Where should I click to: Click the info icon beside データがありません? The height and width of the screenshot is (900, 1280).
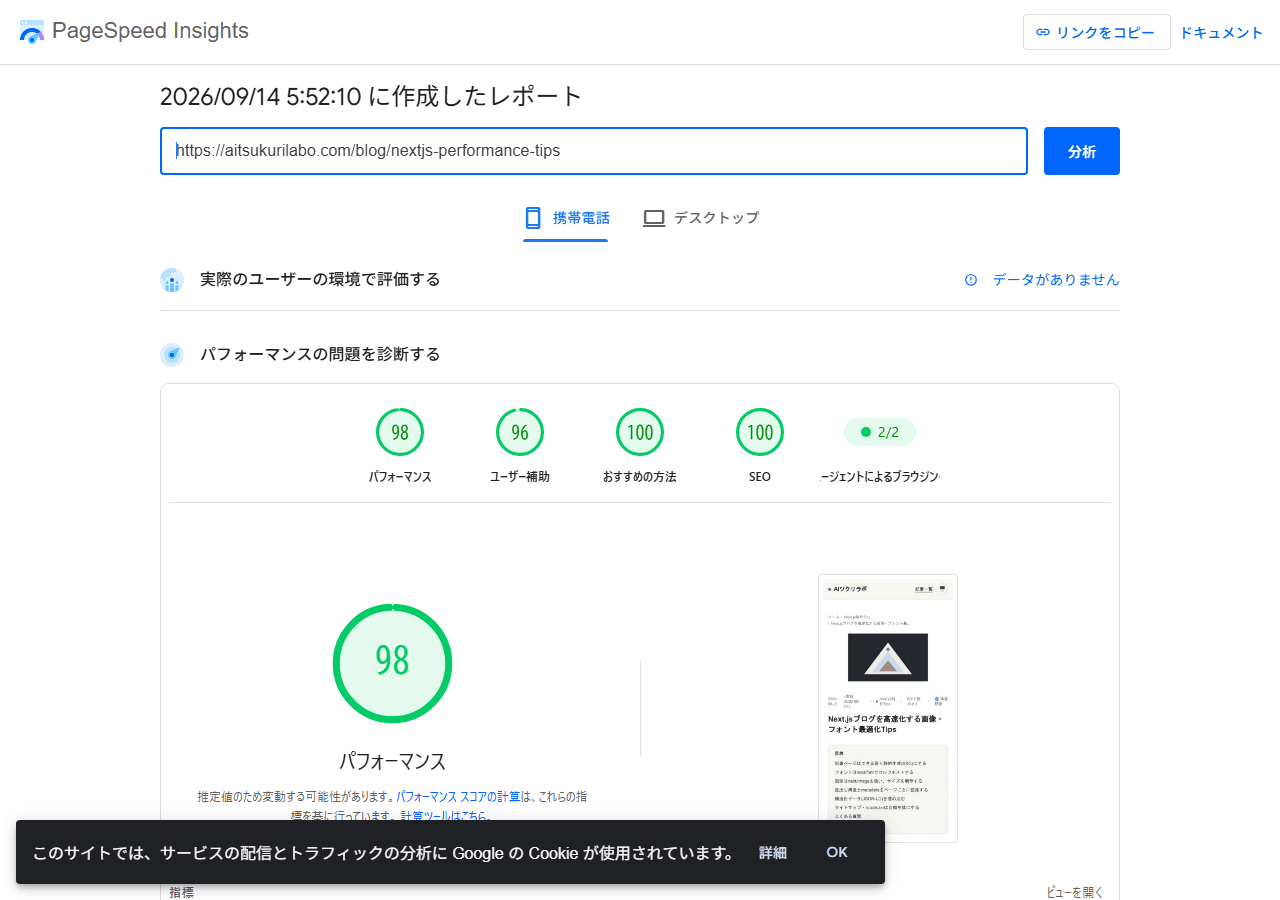coord(971,280)
